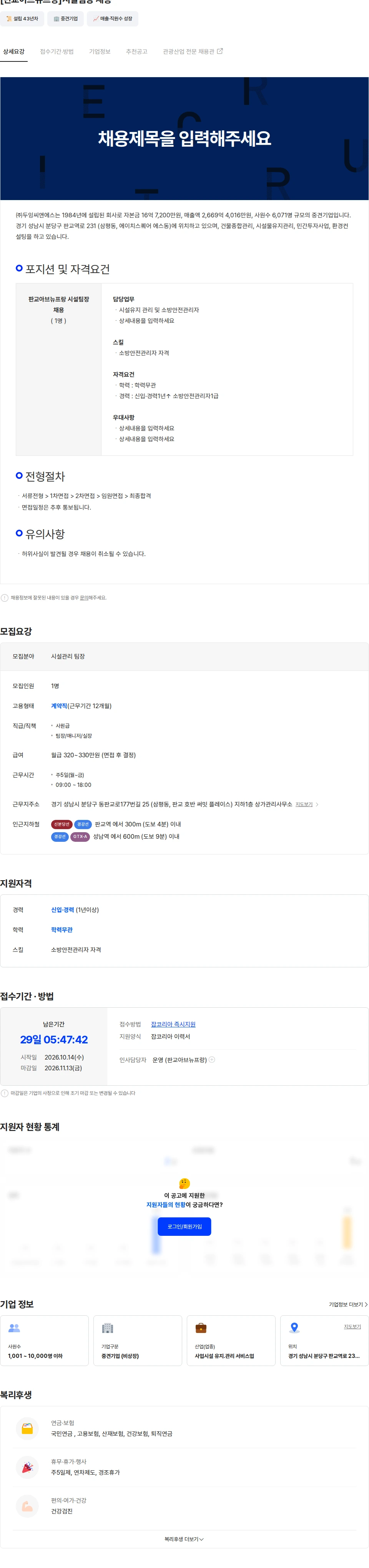Image resolution: width=369 pixels, height=1568 pixels.
Task: Click the 포지션 및 자격요건 heading
Action: (67, 269)
